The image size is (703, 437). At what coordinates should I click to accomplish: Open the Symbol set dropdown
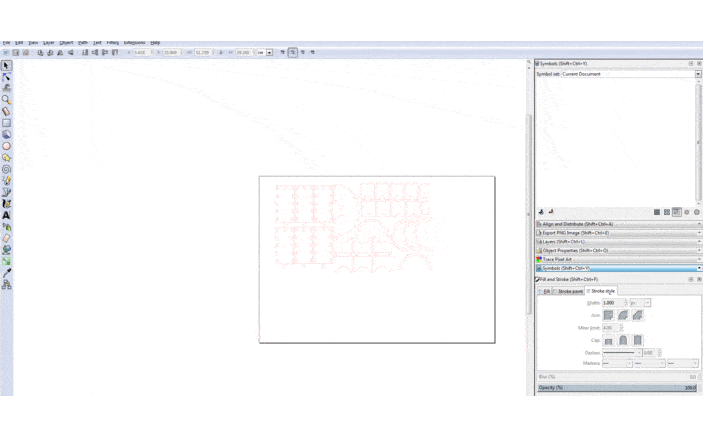pos(632,74)
